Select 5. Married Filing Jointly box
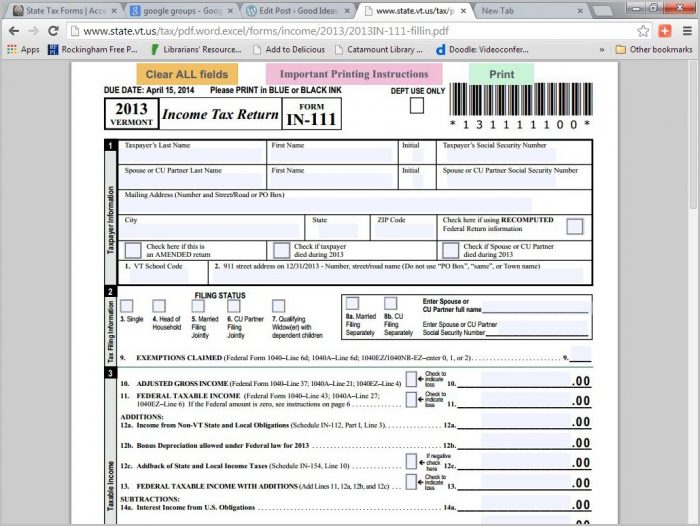700x526 pixels. pyautogui.click(x=198, y=306)
